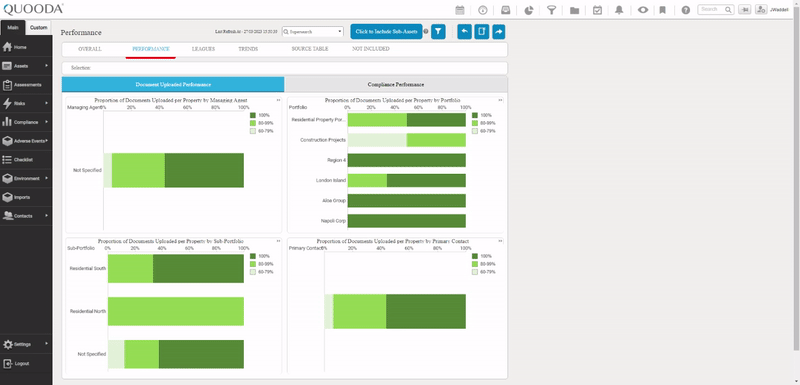Screen dimensions: 800x385
Task: Open the folder icon in top toolbar
Action: coord(574,10)
